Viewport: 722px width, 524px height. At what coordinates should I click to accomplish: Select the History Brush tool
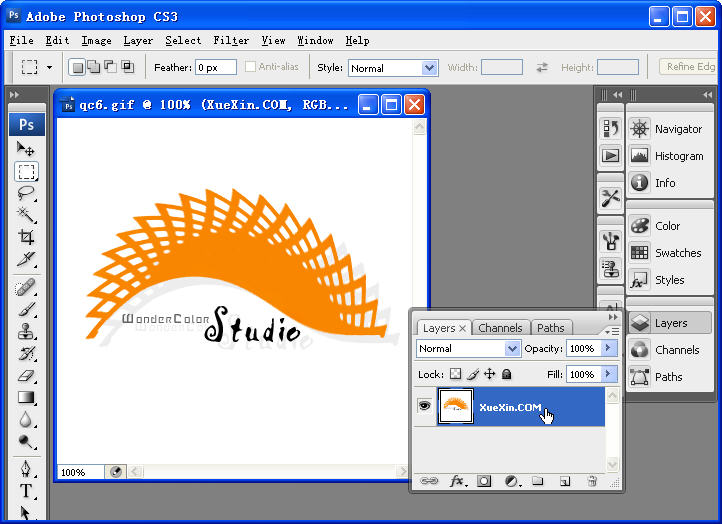pos(26,353)
